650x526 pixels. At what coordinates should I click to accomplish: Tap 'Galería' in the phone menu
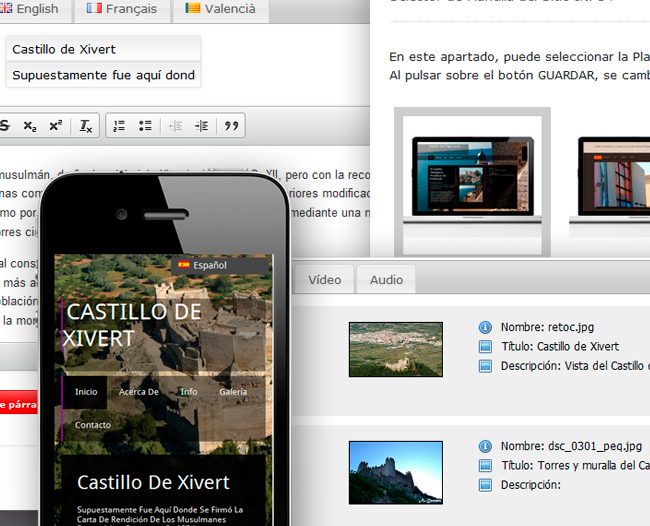coord(233,392)
